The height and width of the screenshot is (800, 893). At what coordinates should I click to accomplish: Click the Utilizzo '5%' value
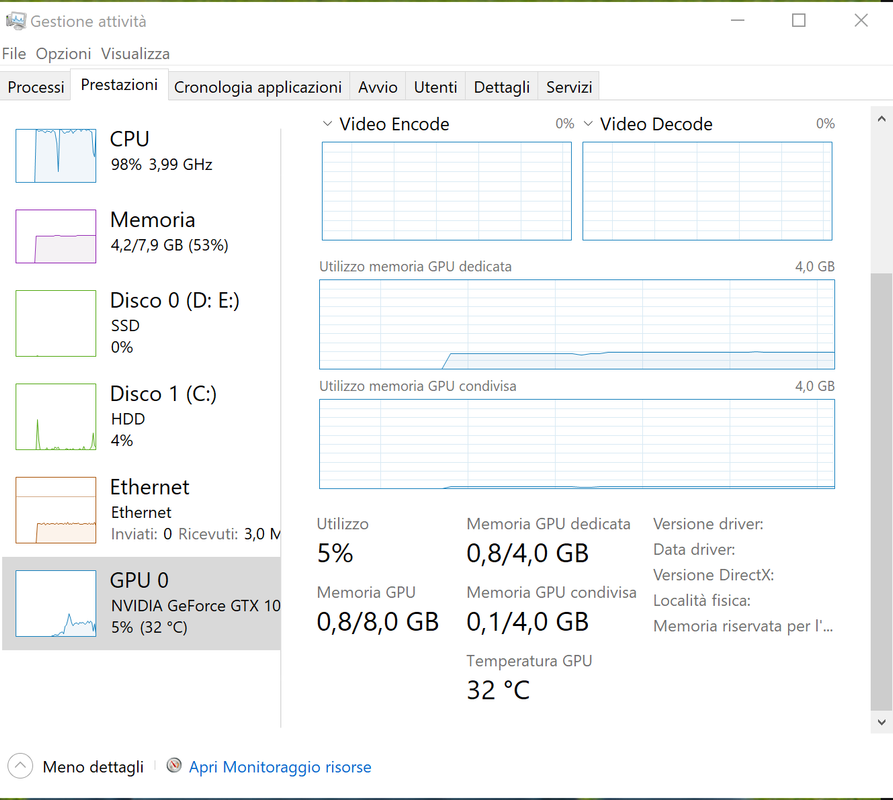click(335, 553)
